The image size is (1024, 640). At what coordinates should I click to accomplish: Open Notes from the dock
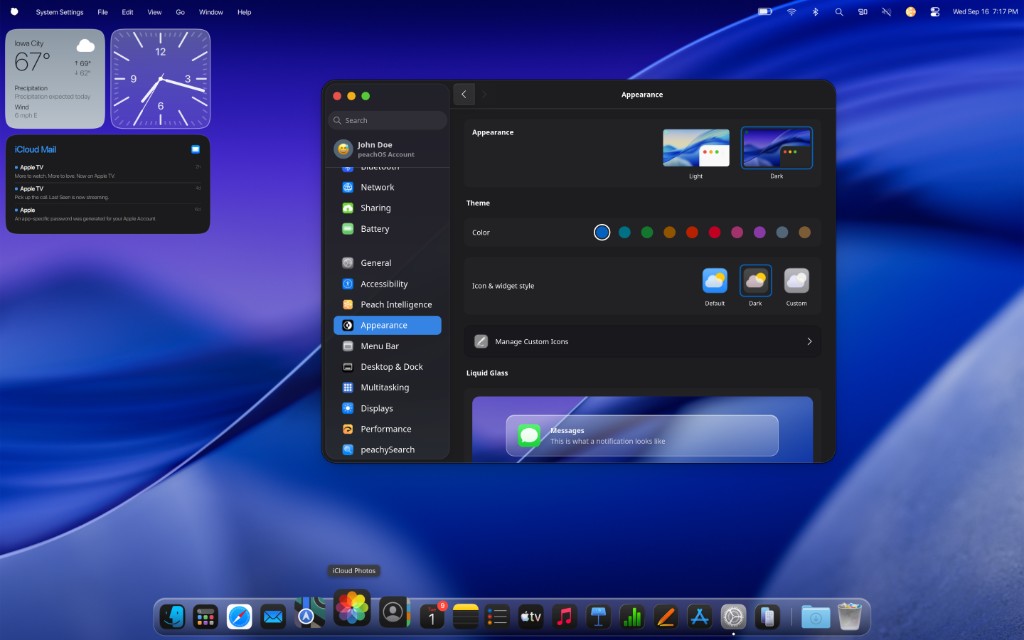pyautogui.click(x=466, y=616)
